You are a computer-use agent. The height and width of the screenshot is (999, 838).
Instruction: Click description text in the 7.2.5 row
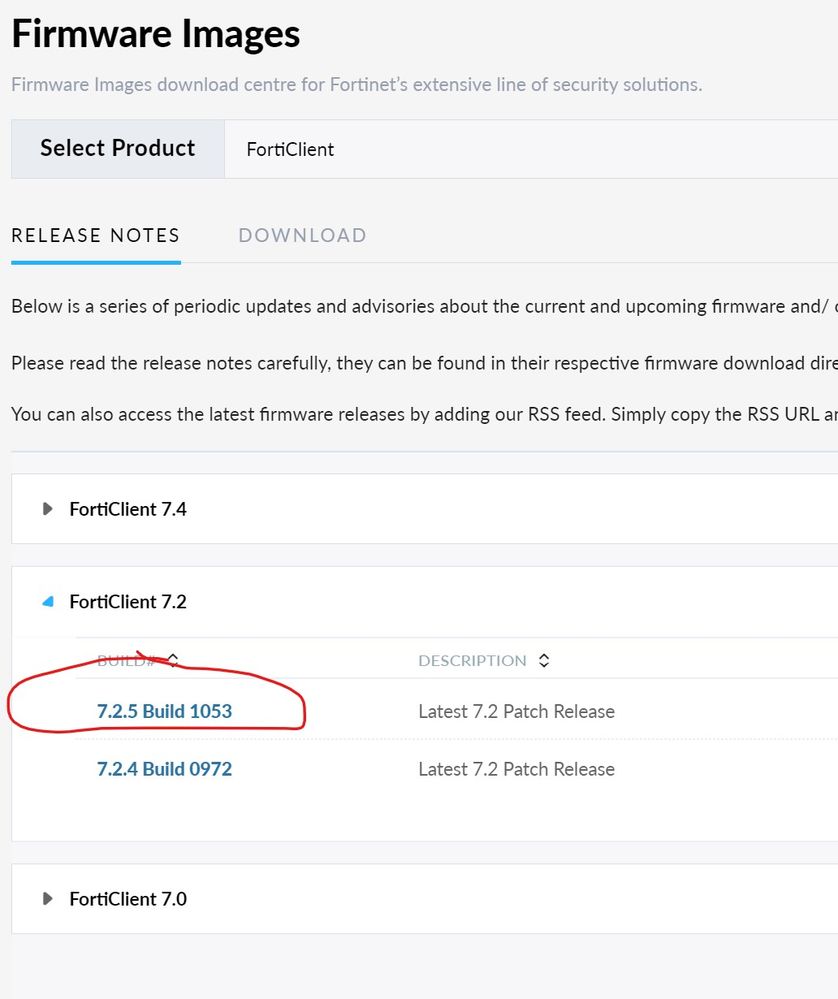click(516, 712)
